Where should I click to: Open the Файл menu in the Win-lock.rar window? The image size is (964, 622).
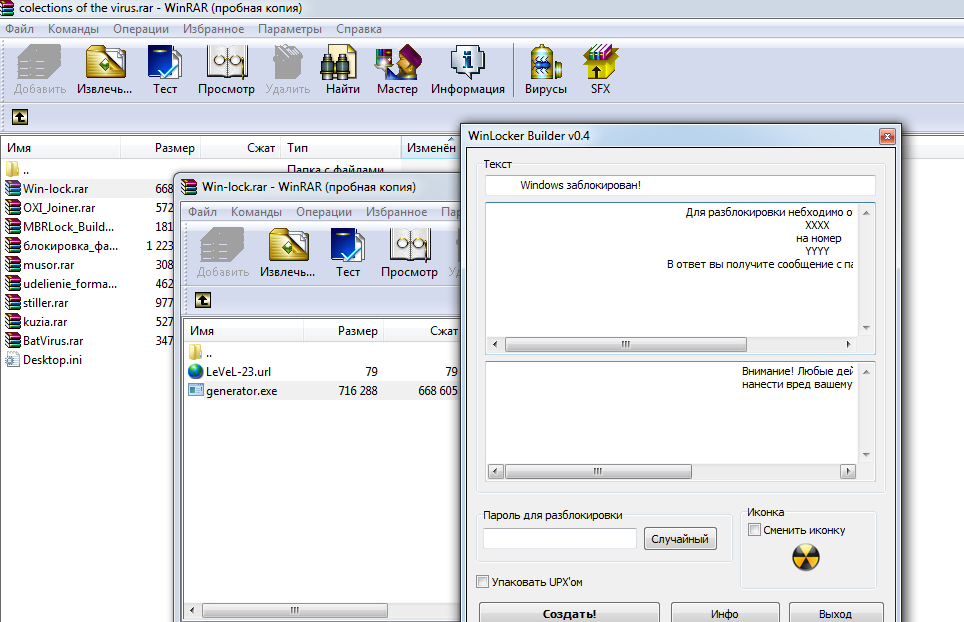point(202,212)
